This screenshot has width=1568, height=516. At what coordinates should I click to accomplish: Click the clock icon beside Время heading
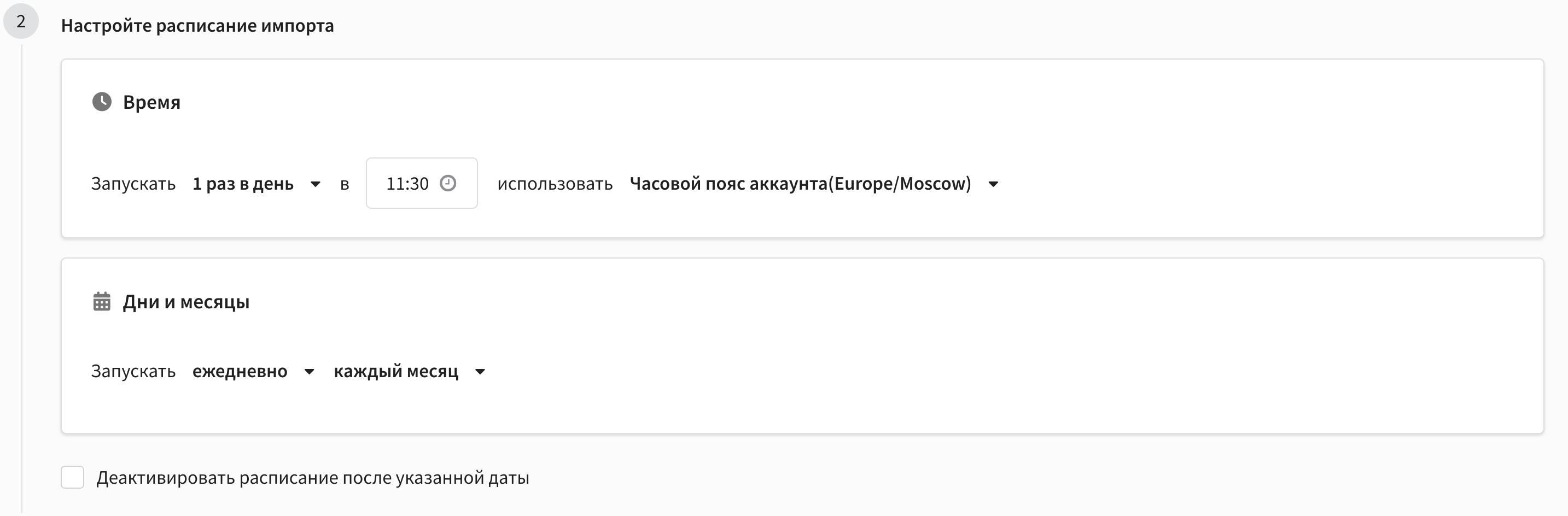click(102, 102)
